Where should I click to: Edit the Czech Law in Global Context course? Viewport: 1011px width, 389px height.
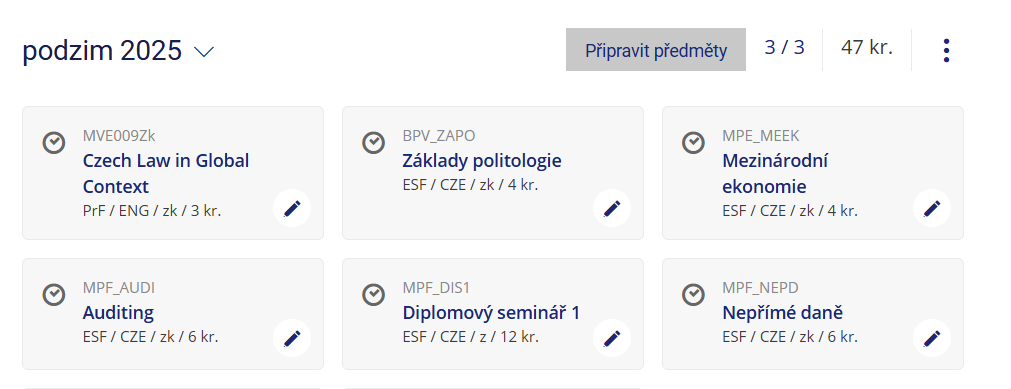pos(292,208)
